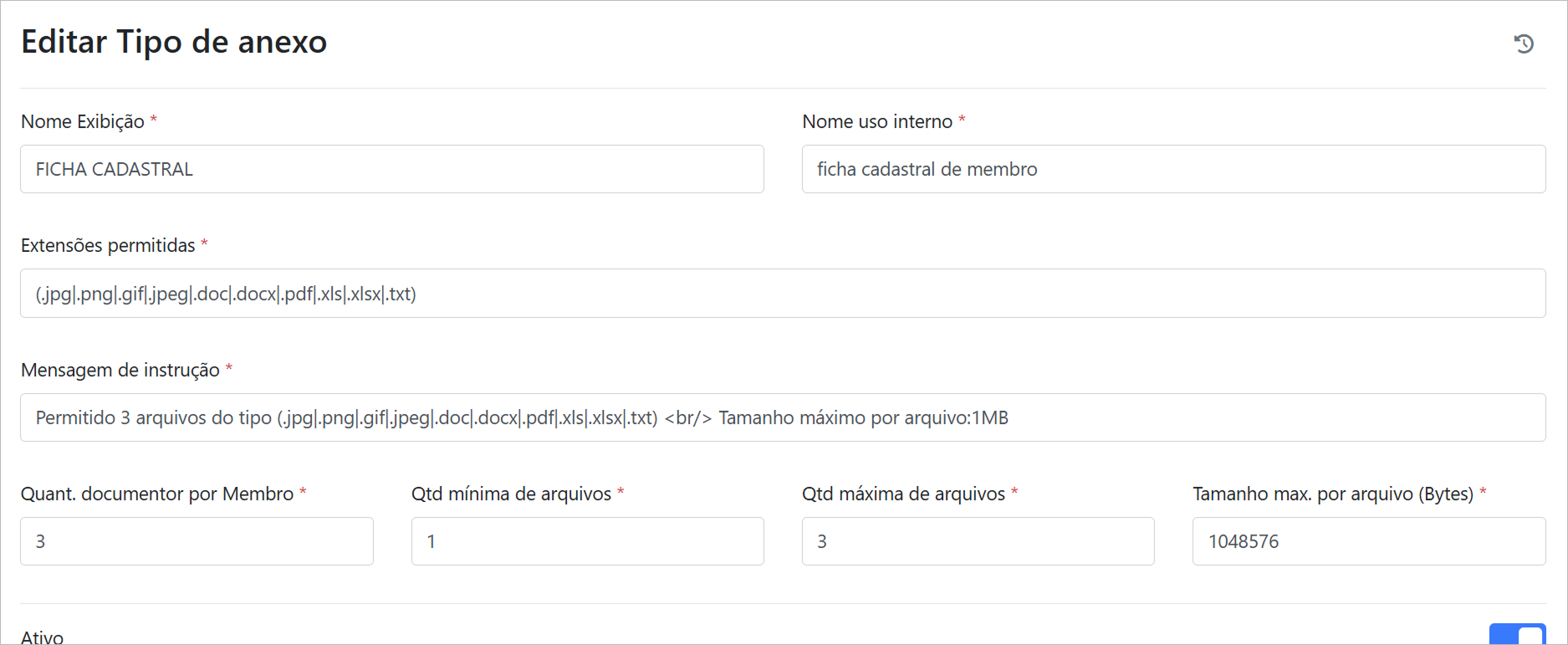Click the "Extensões permitidas" label text
Screen dimensions: 1568x645
[x=108, y=246]
